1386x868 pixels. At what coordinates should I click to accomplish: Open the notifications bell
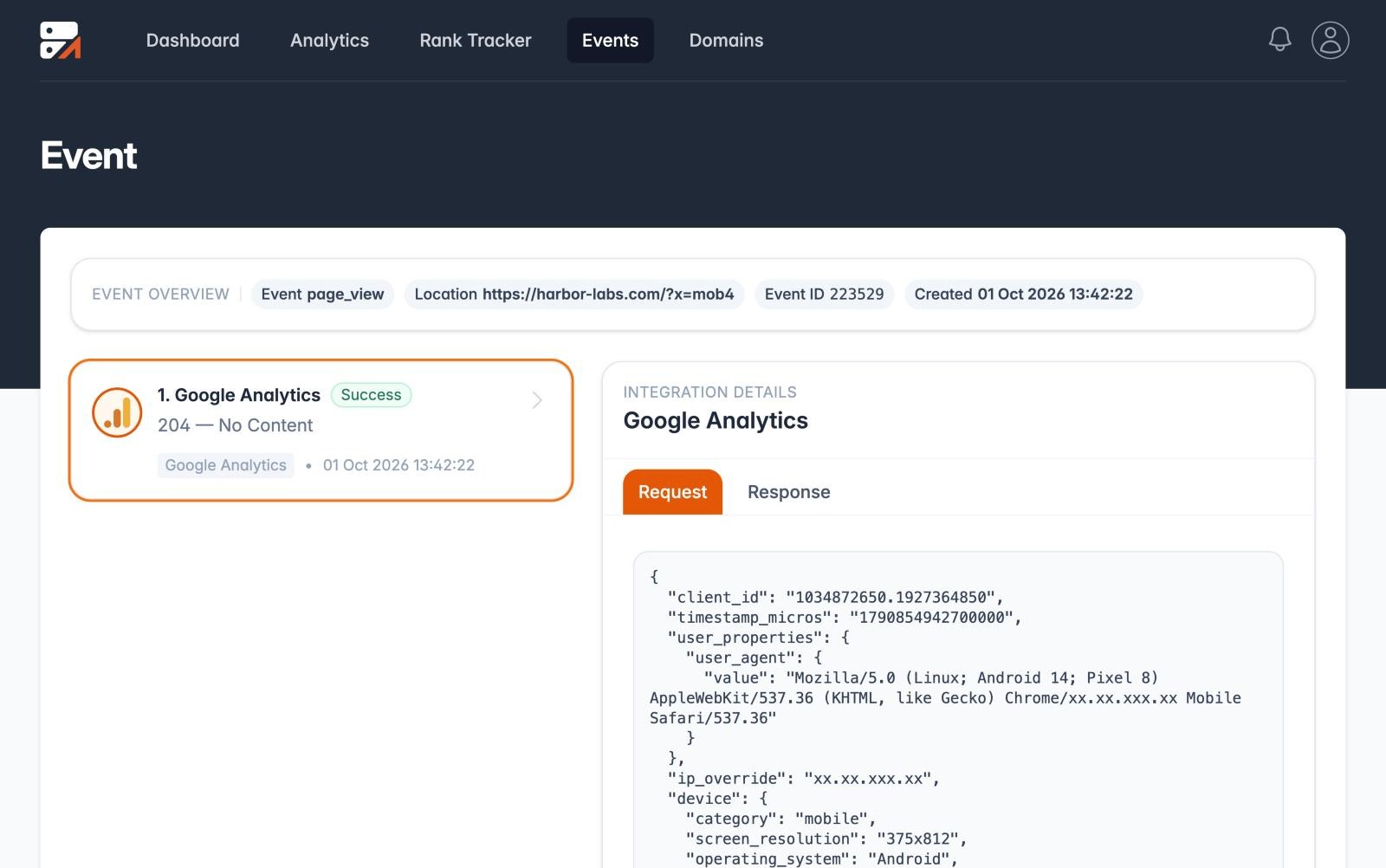coord(1279,40)
